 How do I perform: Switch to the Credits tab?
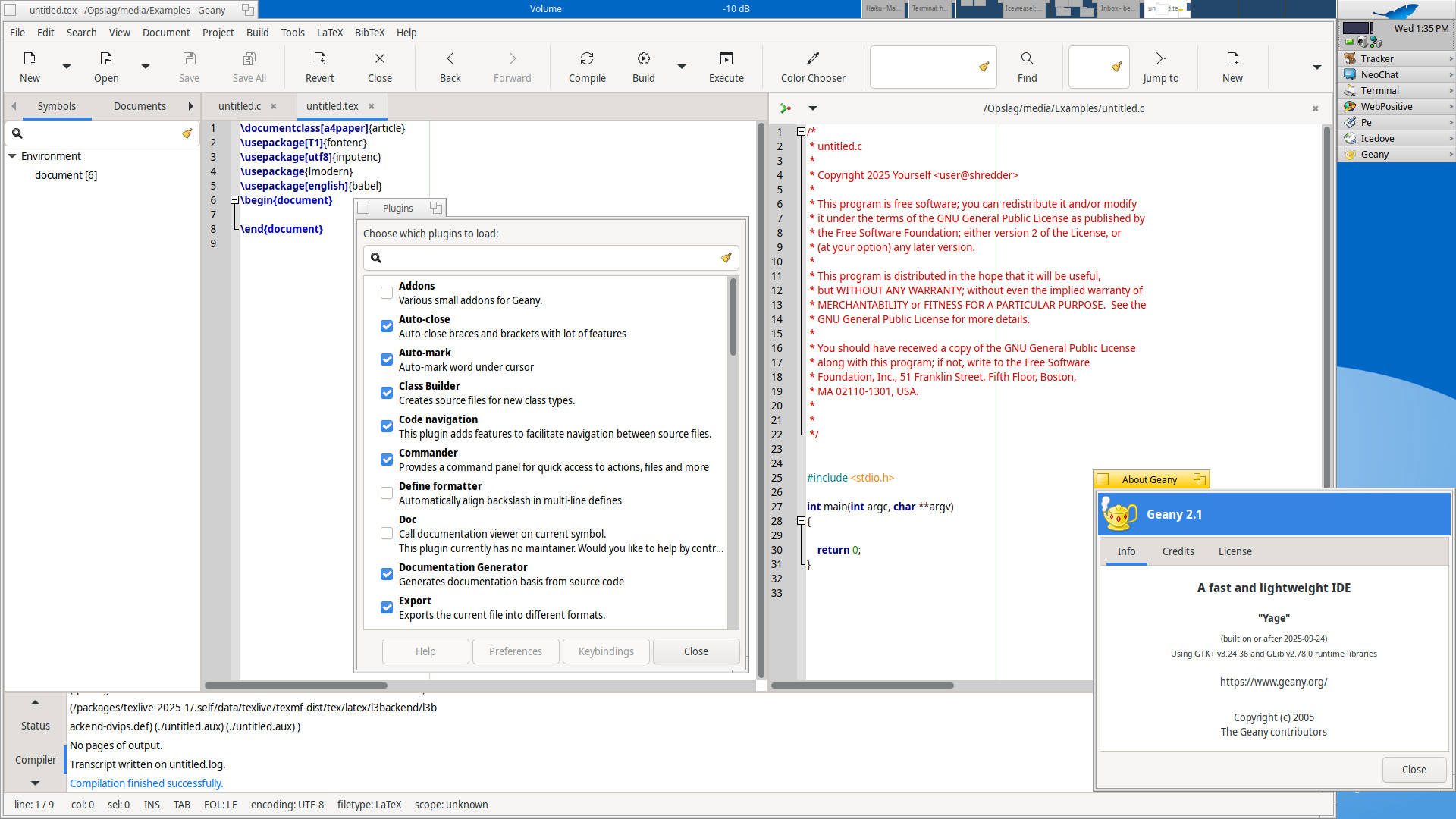tap(1178, 551)
